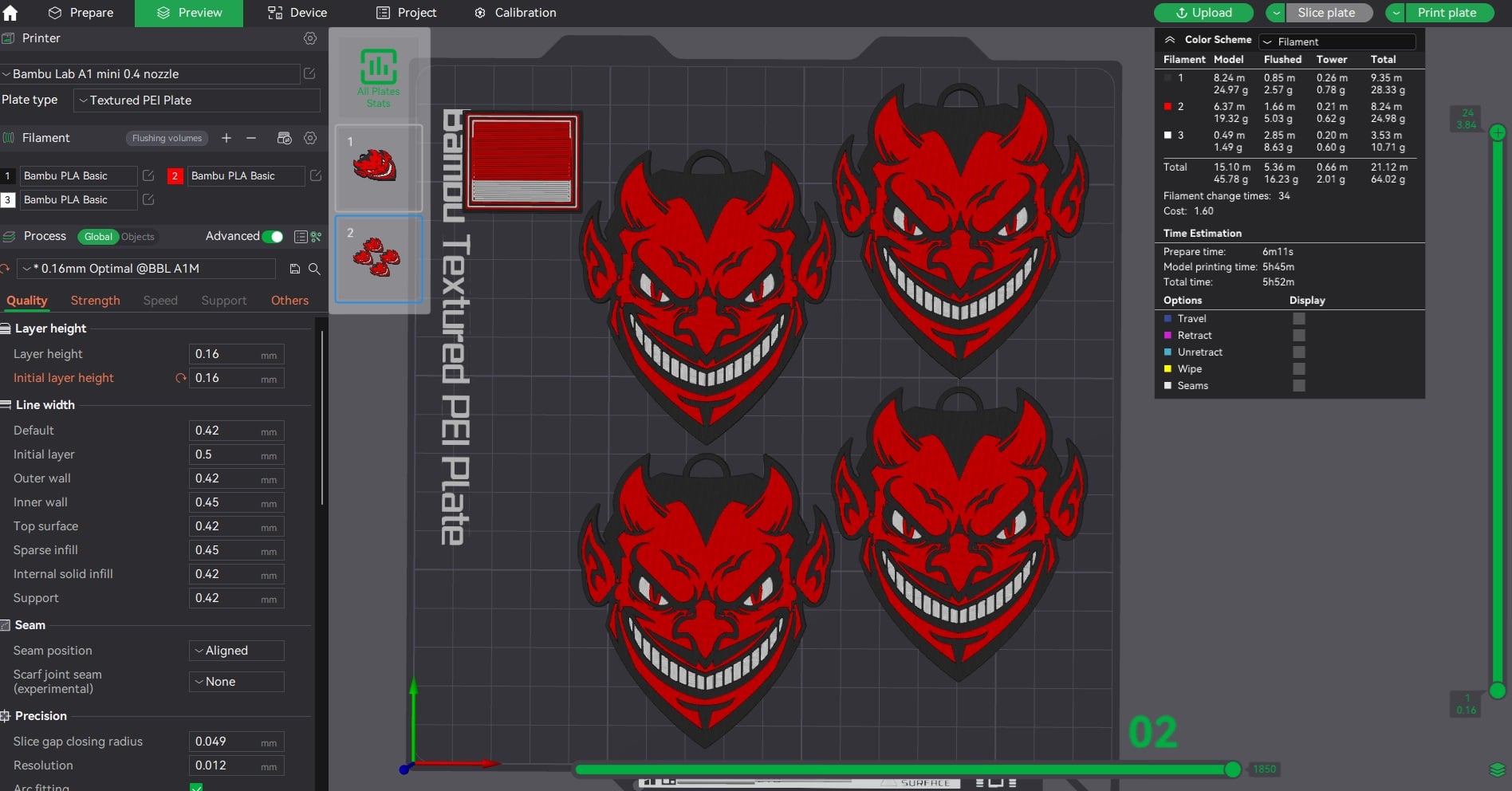The image size is (1512, 791).
Task: Reset initial layer height to default
Action: point(181,378)
